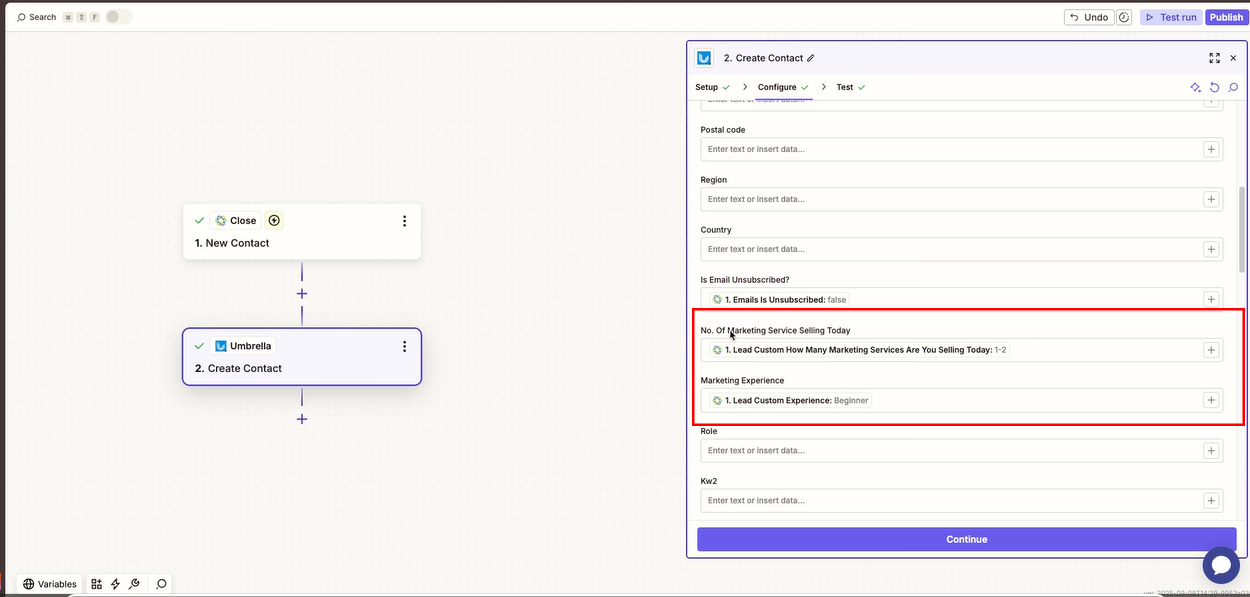Close the Create Contact panel
Screen dimensions: 1250x597
pyautogui.click(x=1233, y=58)
